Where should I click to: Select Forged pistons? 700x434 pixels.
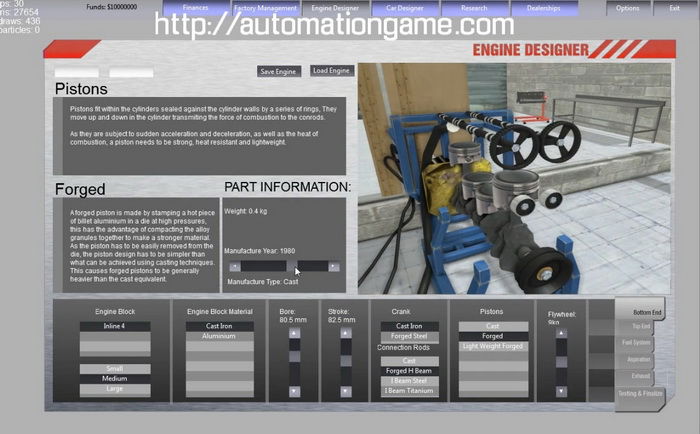coord(493,336)
